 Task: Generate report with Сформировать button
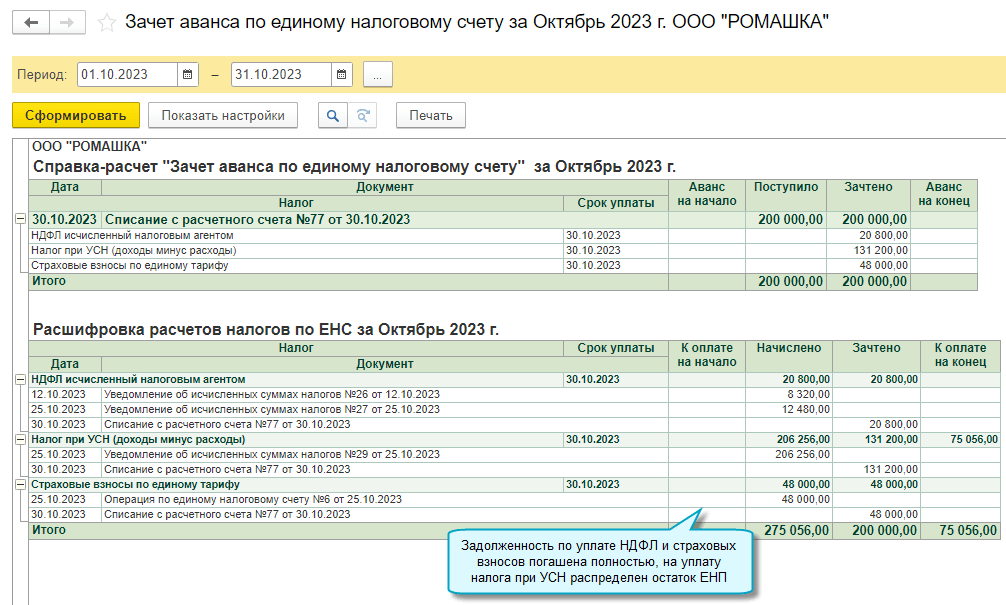[76, 115]
